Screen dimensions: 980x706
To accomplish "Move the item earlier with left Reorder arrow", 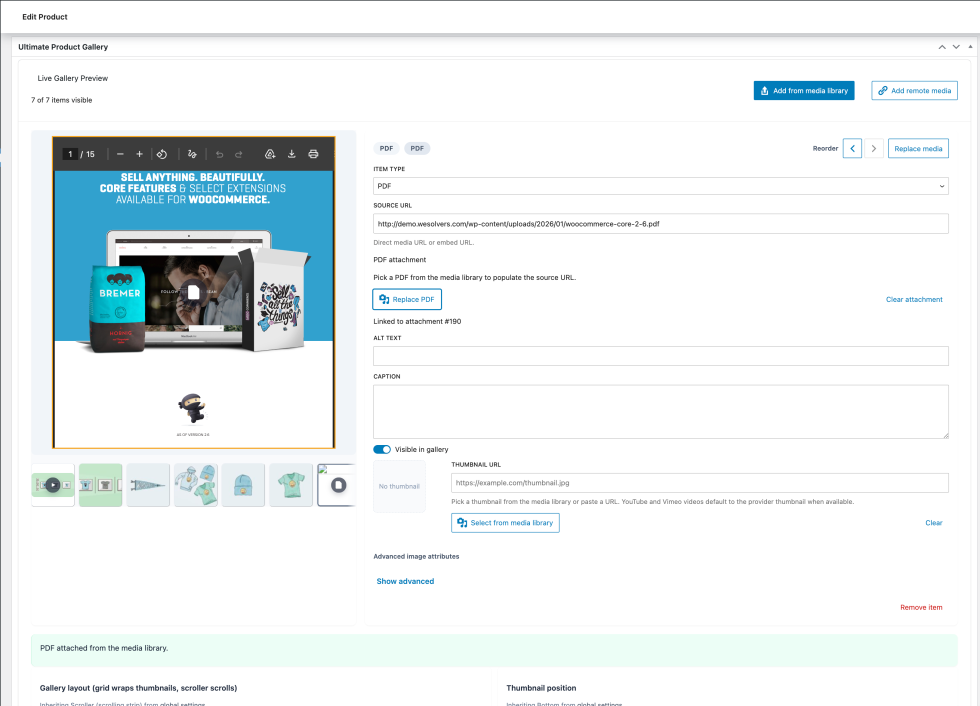I will click(x=852, y=149).
